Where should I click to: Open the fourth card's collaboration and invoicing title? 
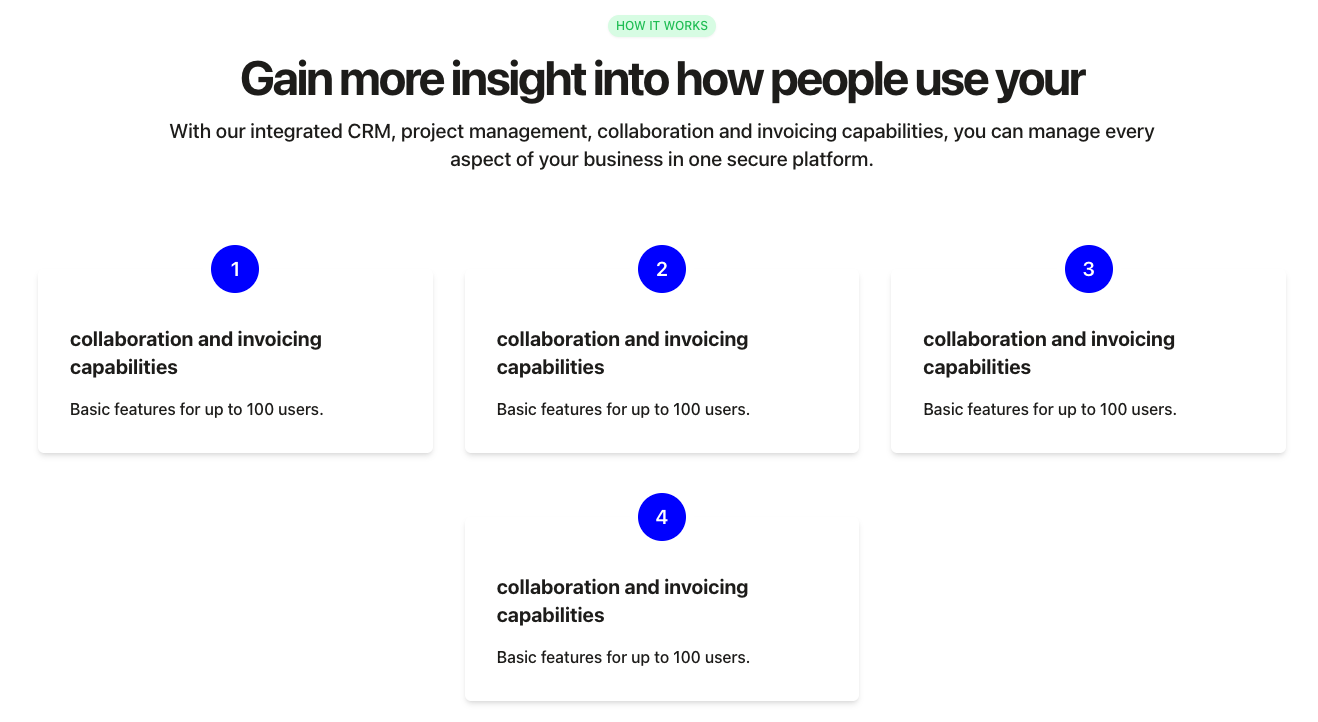click(622, 601)
